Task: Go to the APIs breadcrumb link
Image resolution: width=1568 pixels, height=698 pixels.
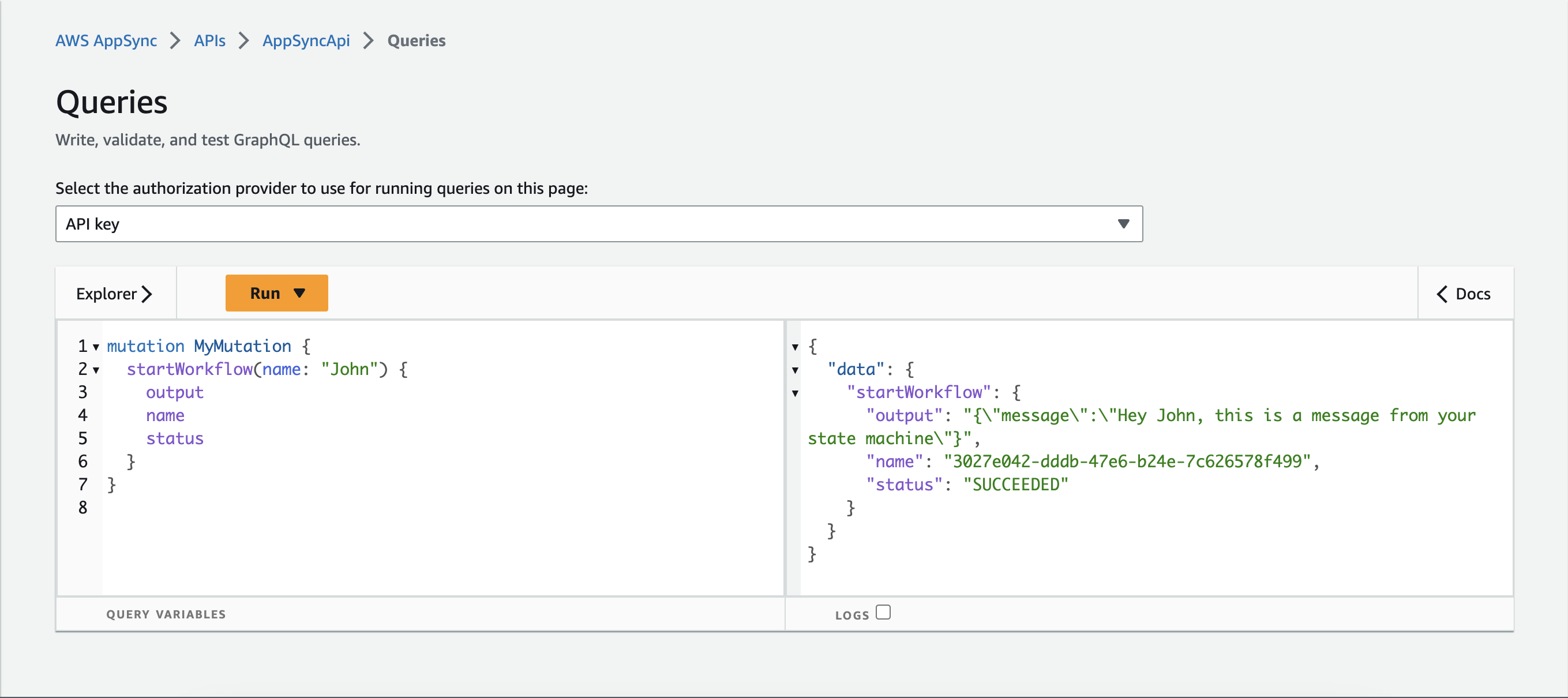Action: [x=209, y=41]
